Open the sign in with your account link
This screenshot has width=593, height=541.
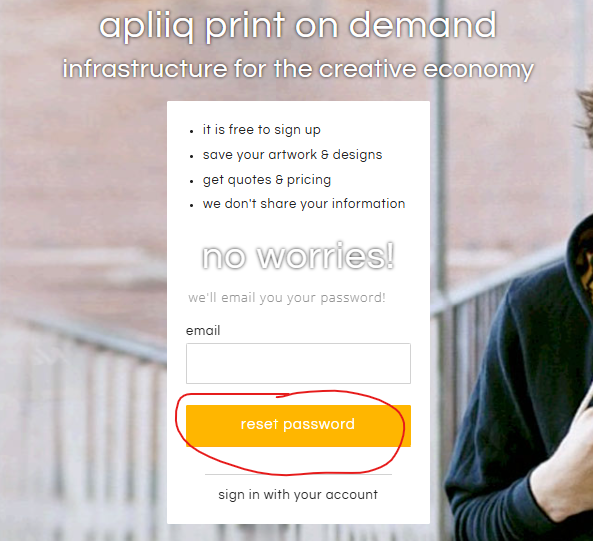pyautogui.click(x=298, y=494)
